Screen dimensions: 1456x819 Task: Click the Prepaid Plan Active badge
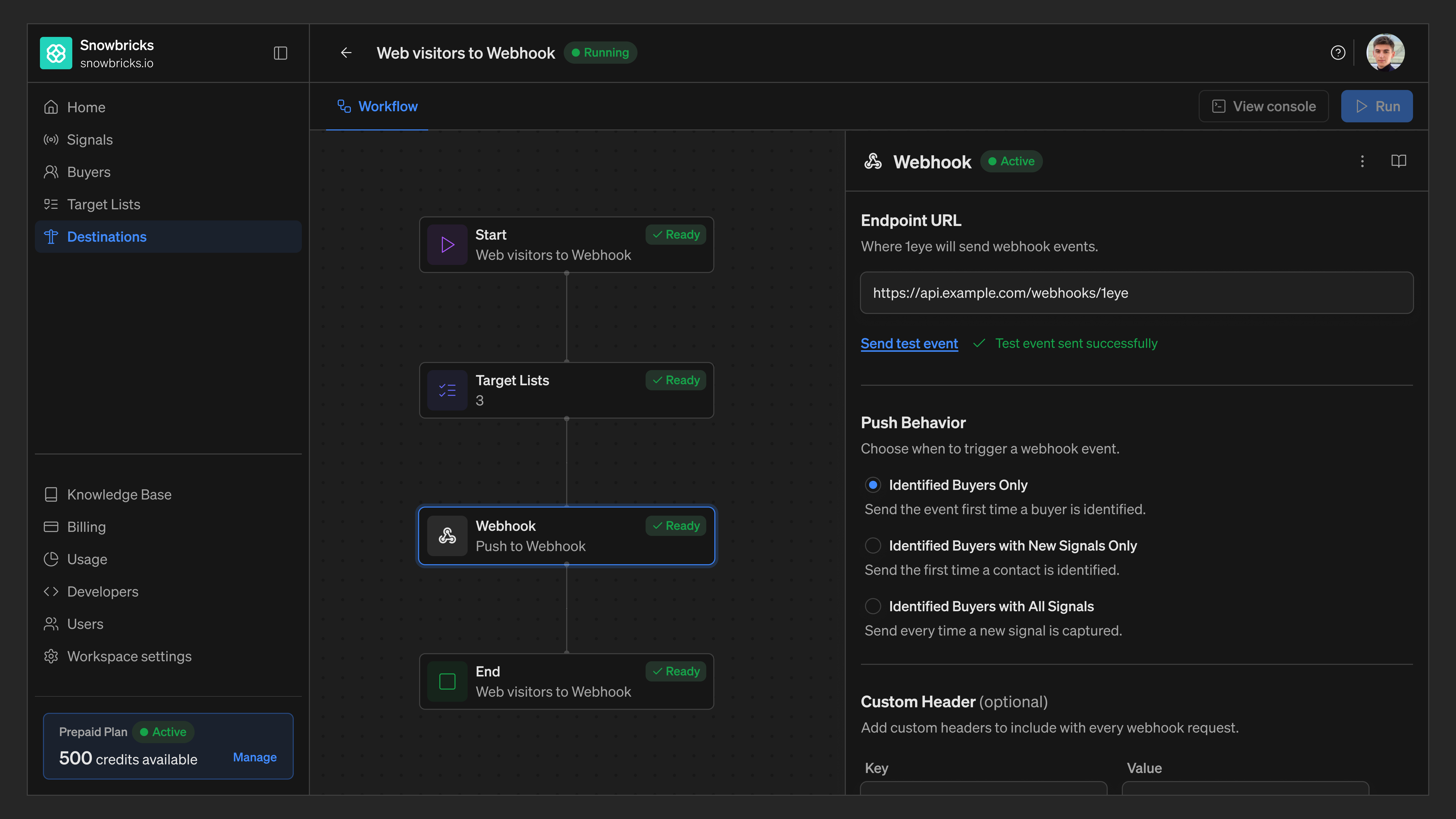coord(163,732)
